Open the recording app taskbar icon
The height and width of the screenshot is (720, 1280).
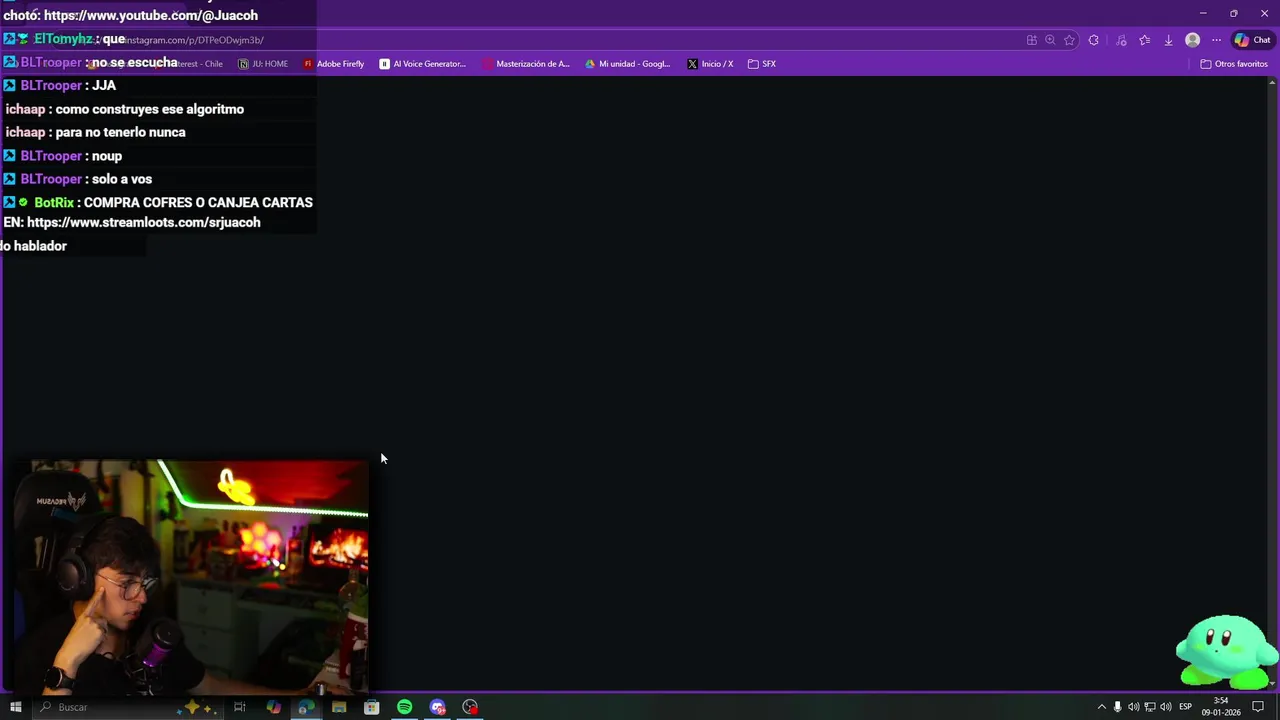click(470, 707)
